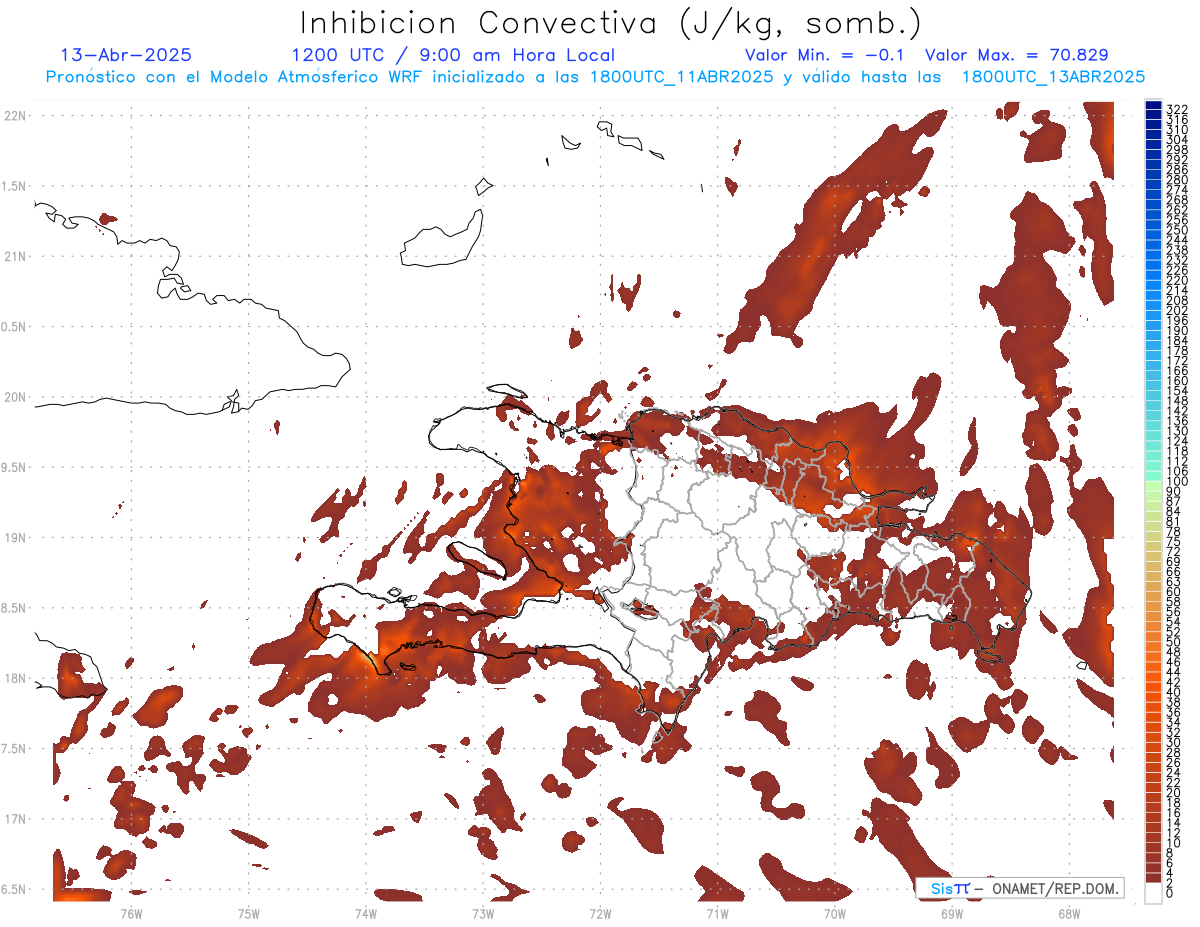
Task: Click the pale green swatch beside value 100
Action: coord(1154,485)
